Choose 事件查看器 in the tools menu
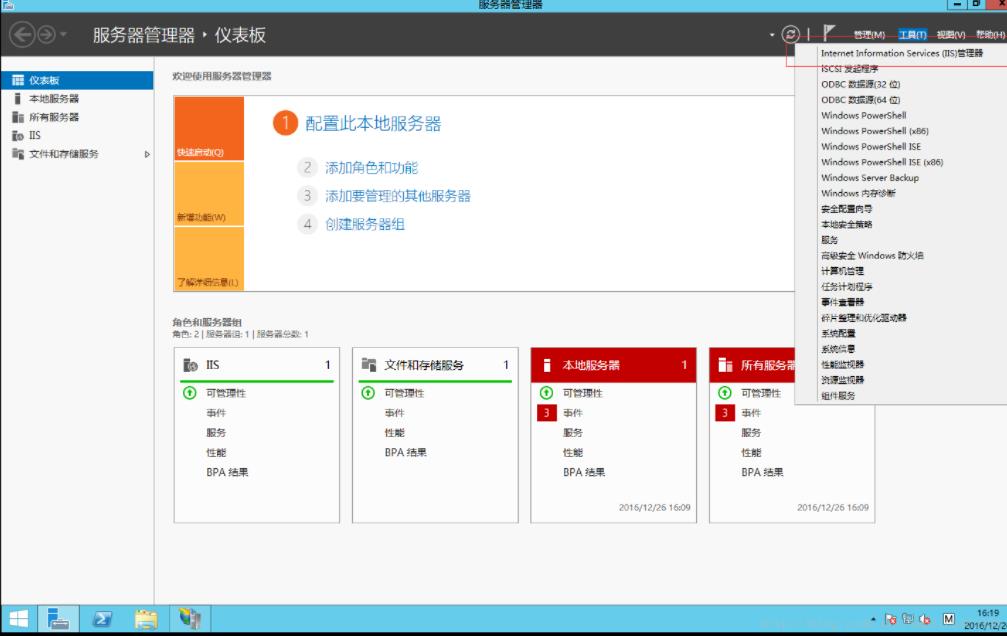Screen dimensions: 1007x636 [842, 302]
